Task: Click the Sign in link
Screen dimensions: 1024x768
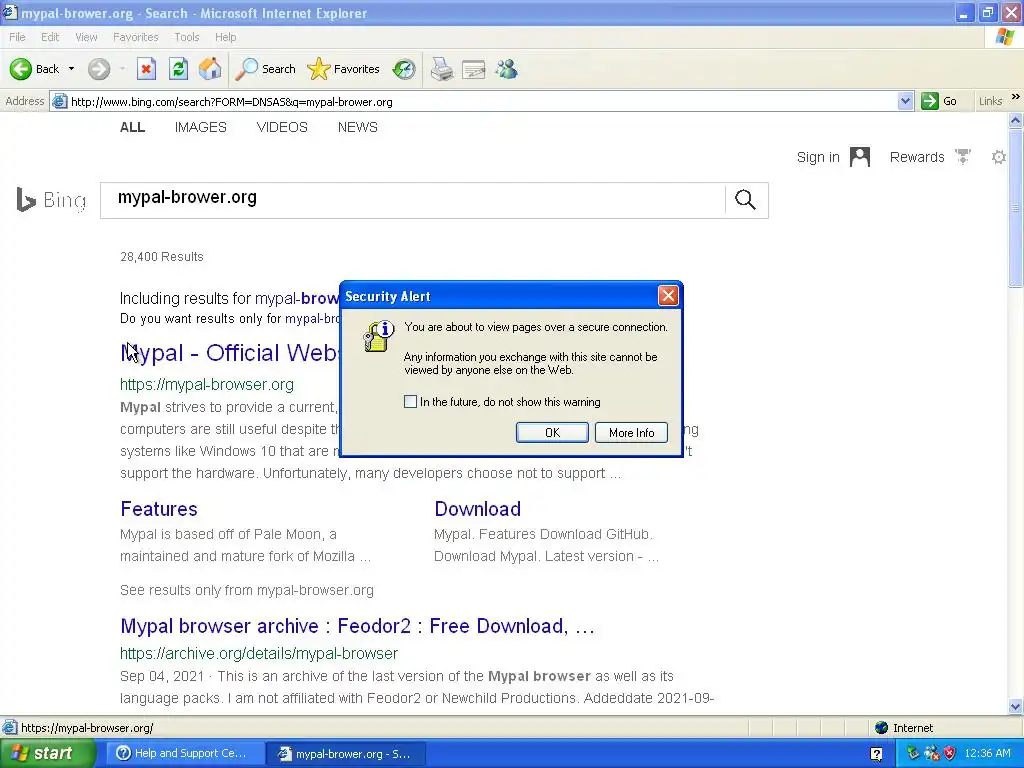Action: (818, 157)
